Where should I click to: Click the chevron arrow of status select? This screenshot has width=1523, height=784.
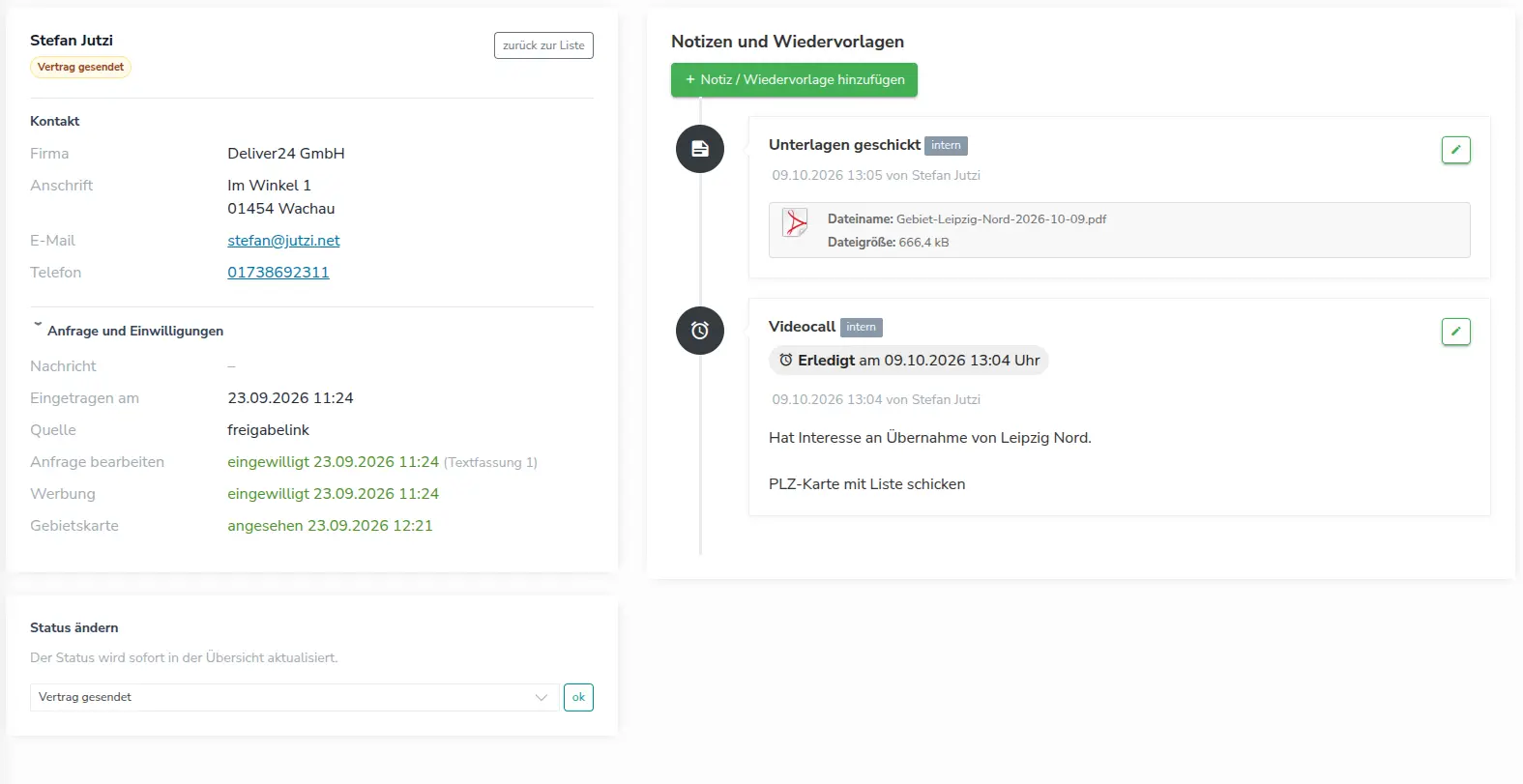(x=542, y=697)
